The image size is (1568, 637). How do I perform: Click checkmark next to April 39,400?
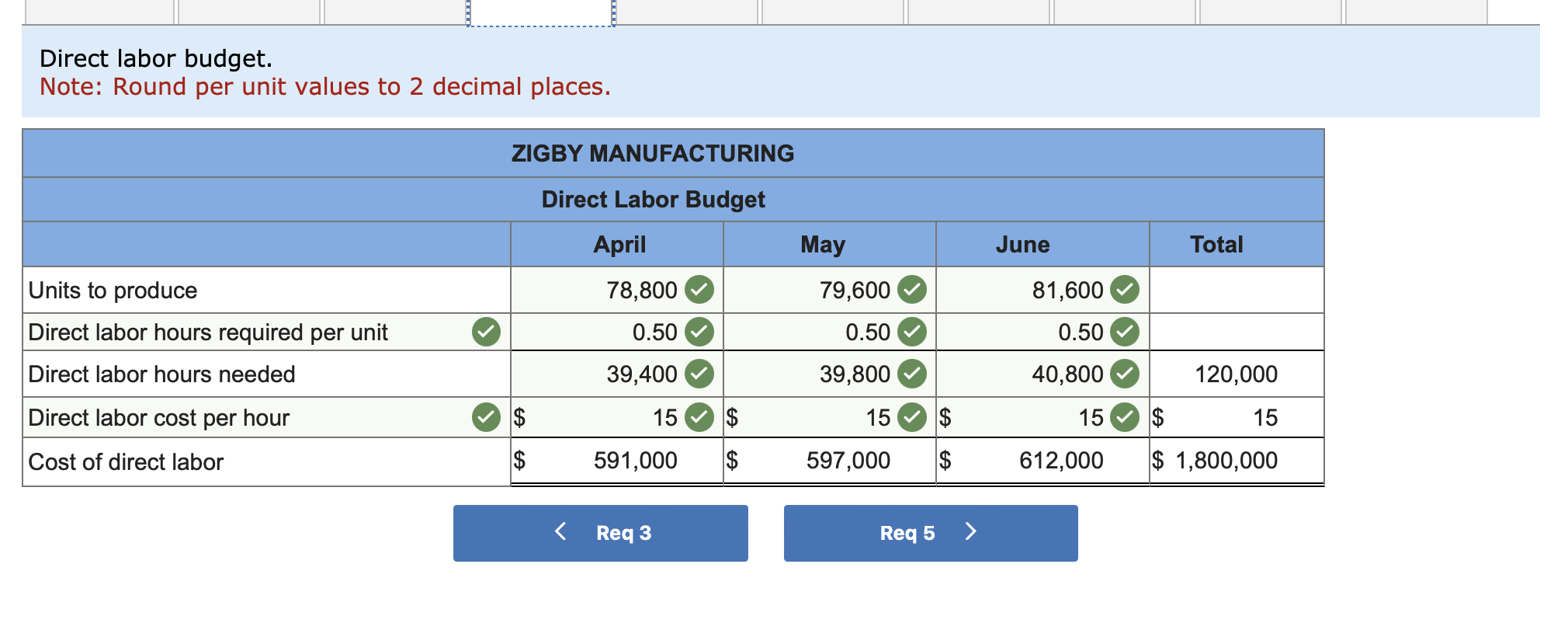click(699, 374)
